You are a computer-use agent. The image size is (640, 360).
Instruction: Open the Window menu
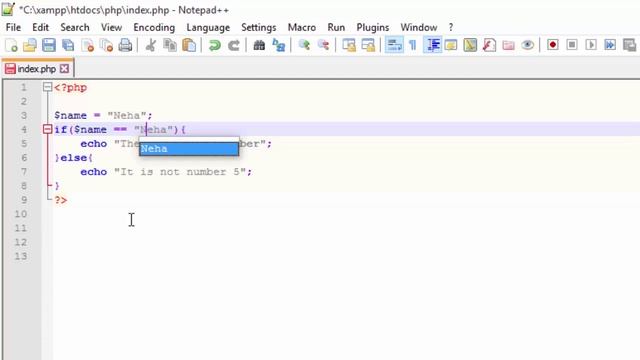[x=419, y=27]
